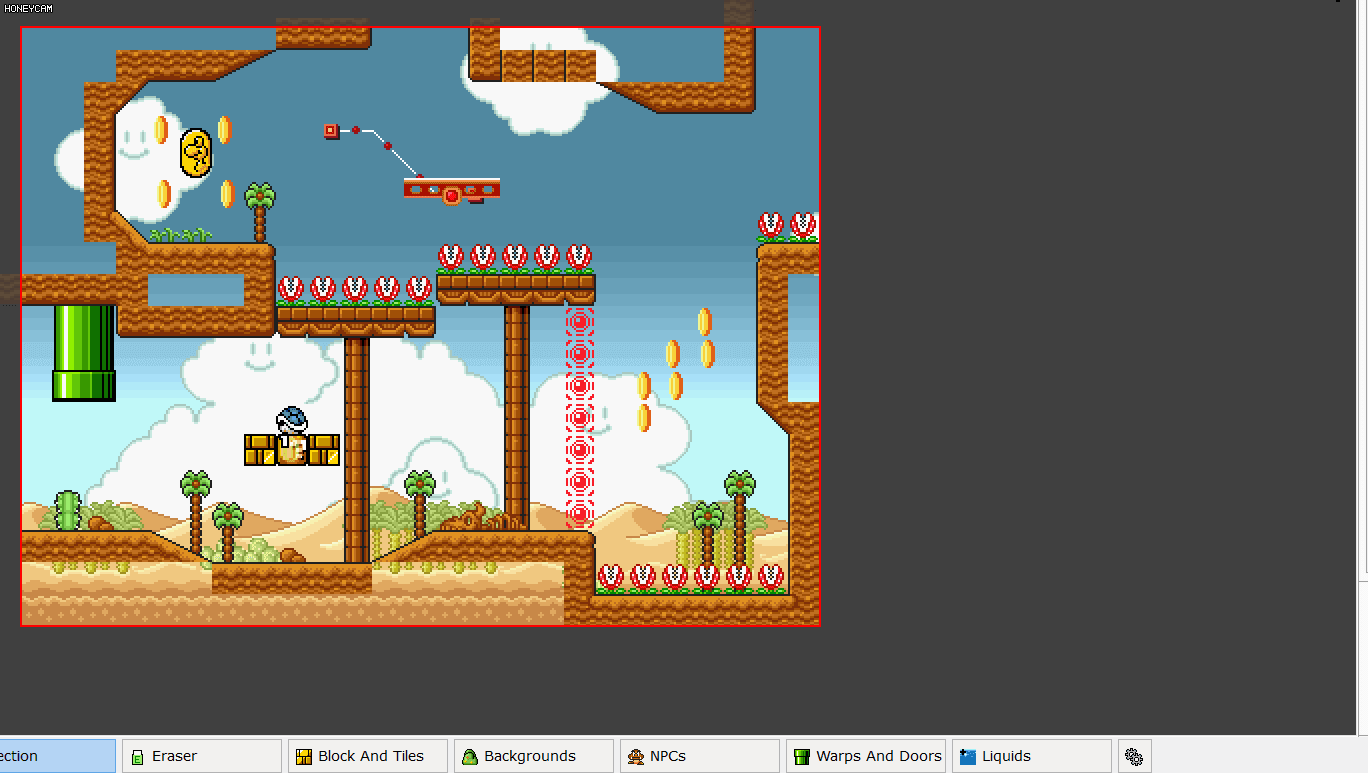
Task: Open the Warps And Doors panel
Action: coord(866,756)
